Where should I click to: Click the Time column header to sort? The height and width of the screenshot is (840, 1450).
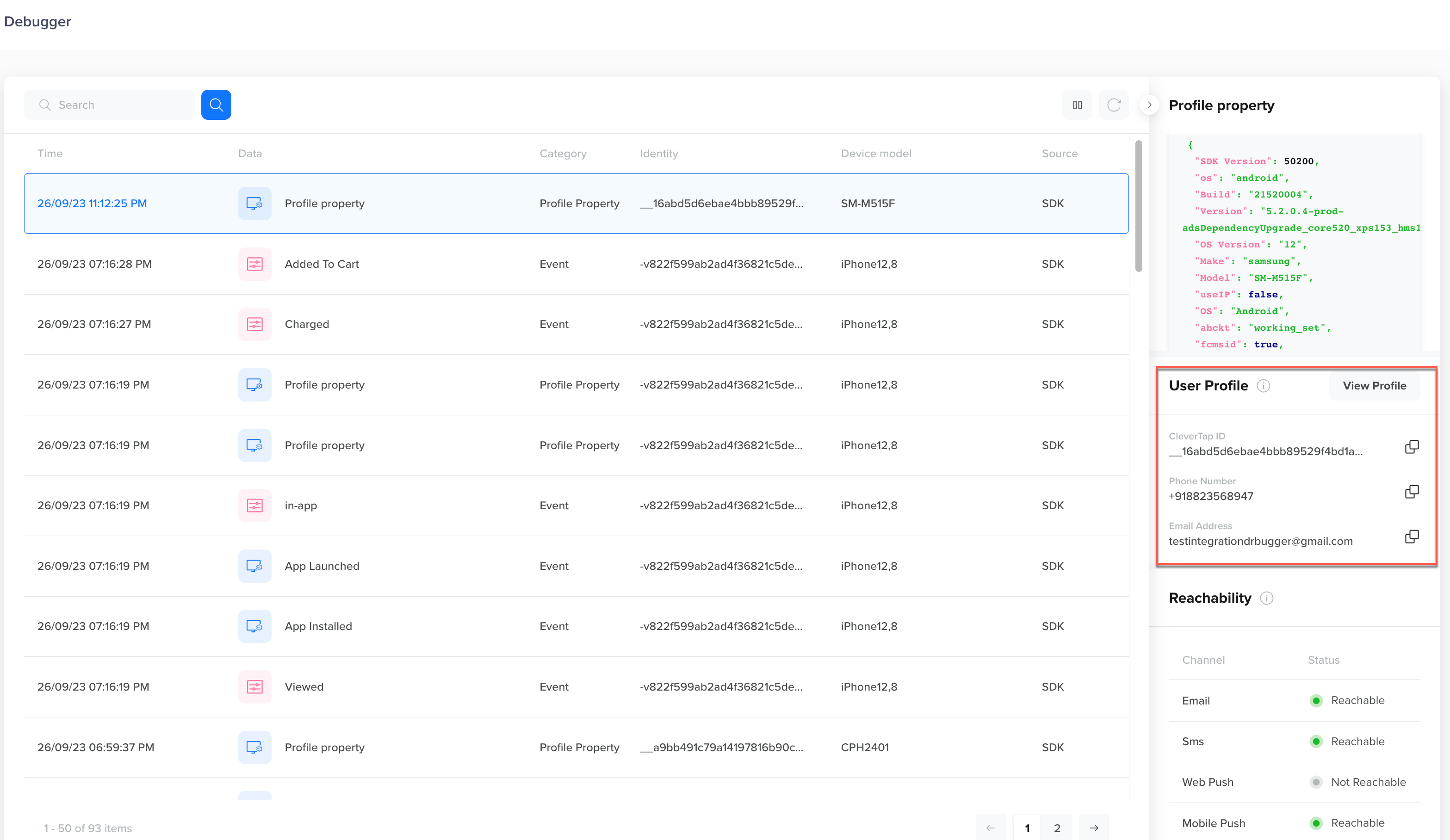50,154
